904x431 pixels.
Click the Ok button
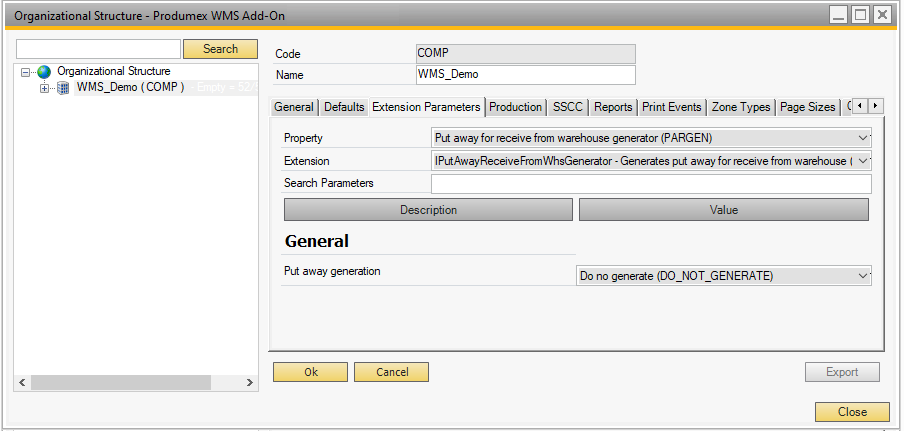[310, 372]
